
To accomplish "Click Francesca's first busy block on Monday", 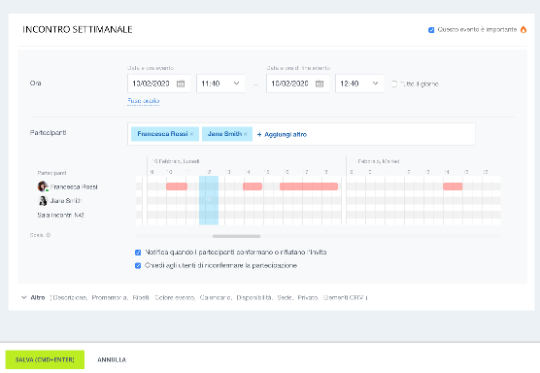I will [x=177, y=186].
